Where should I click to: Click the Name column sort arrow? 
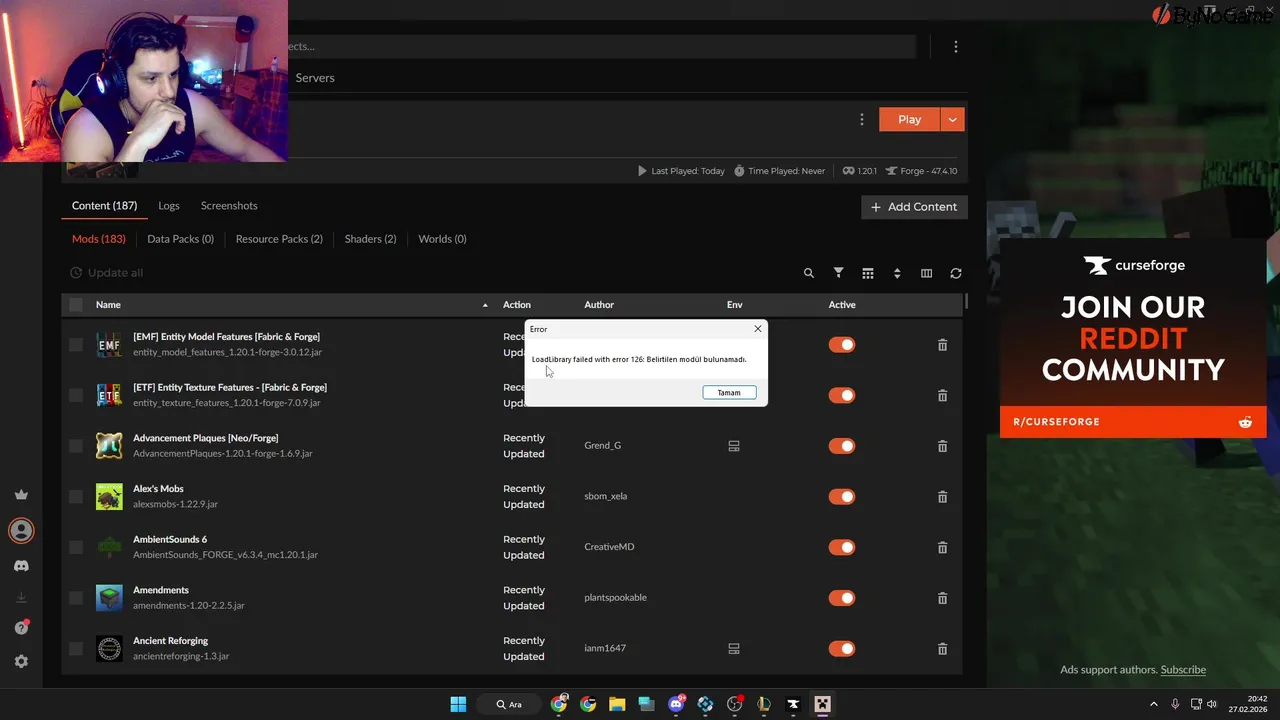(x=485, y=305)
